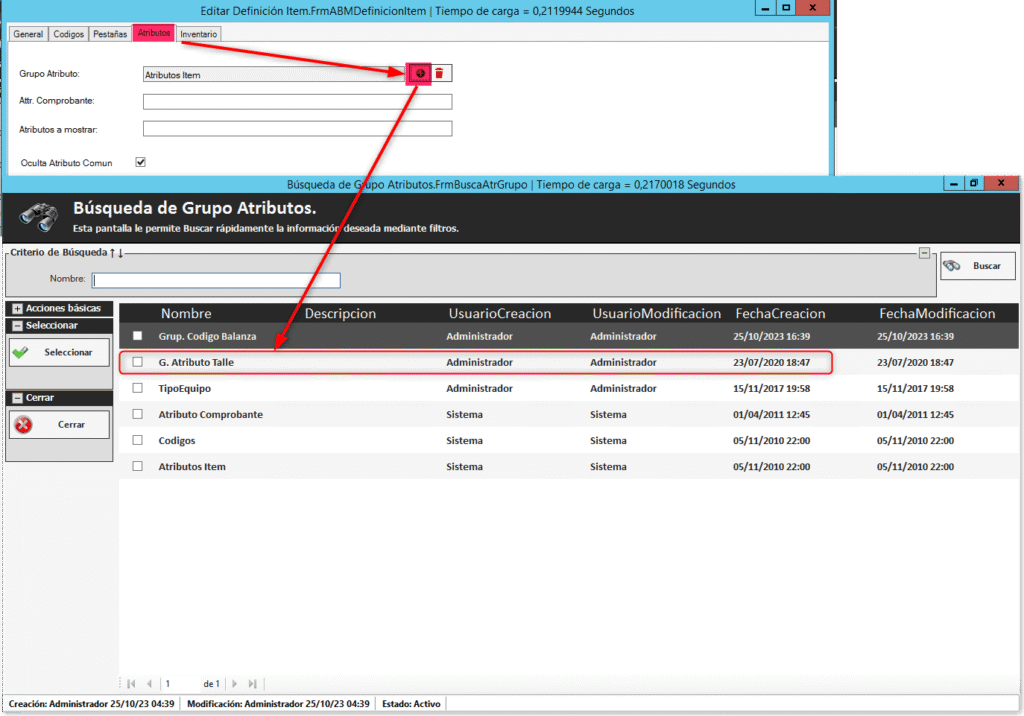Click the first page pagination arrow
This screenshot has width=1024, height=716.
pyautogui.click(x=132, y=684)
